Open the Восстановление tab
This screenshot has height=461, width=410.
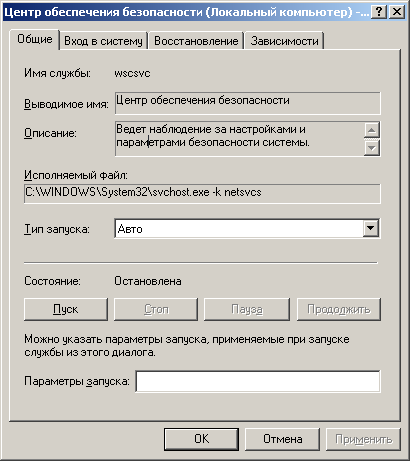pos(196,41)
